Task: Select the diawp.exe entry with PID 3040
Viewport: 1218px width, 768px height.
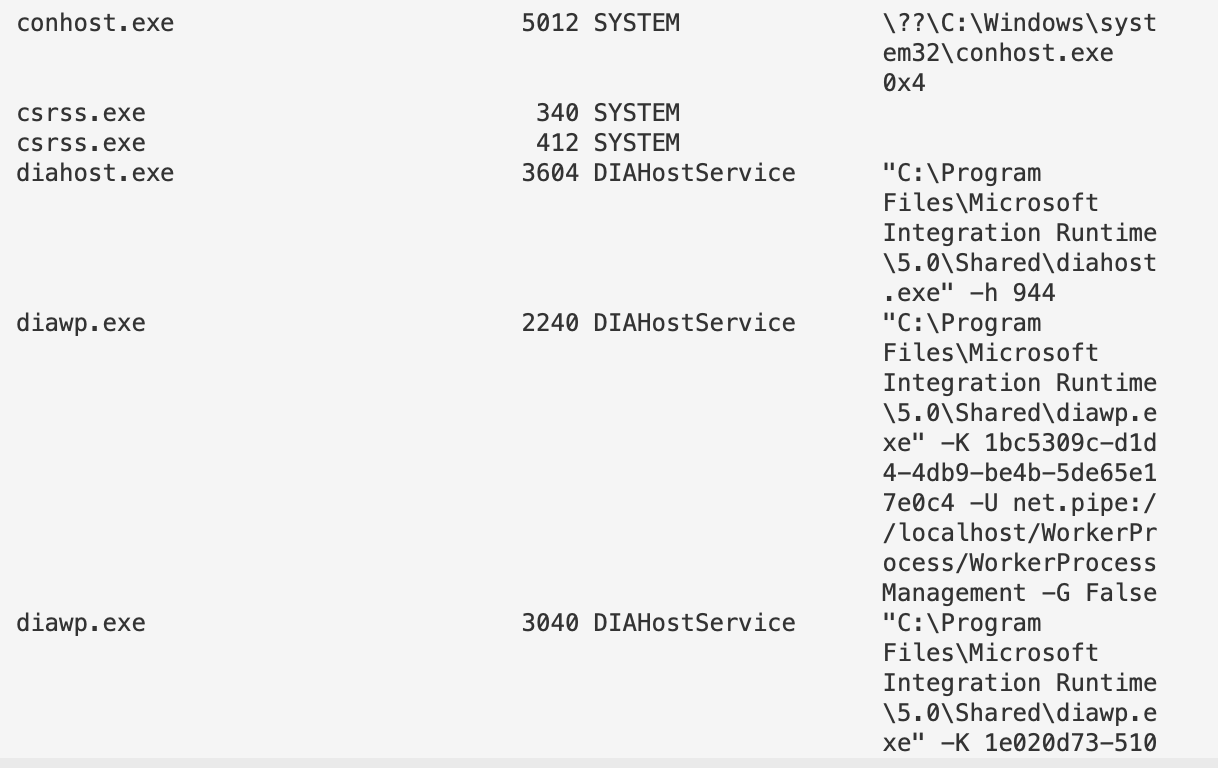Action: (x=81, y=623)
